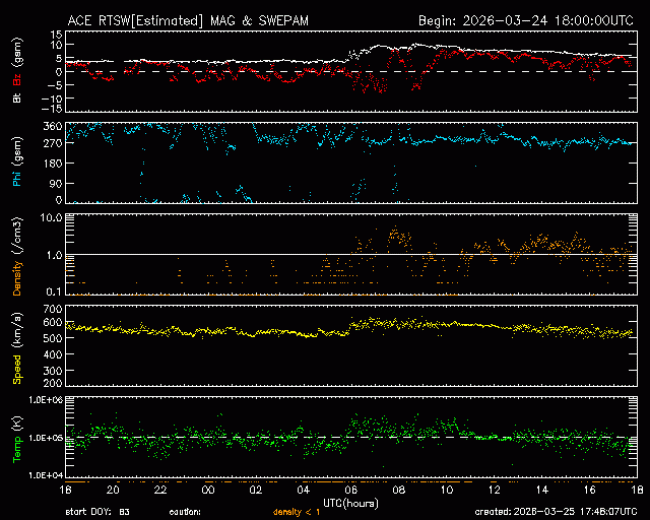Click the '360' value on Phi axis

pyautogui.click(x=53, y=126)
